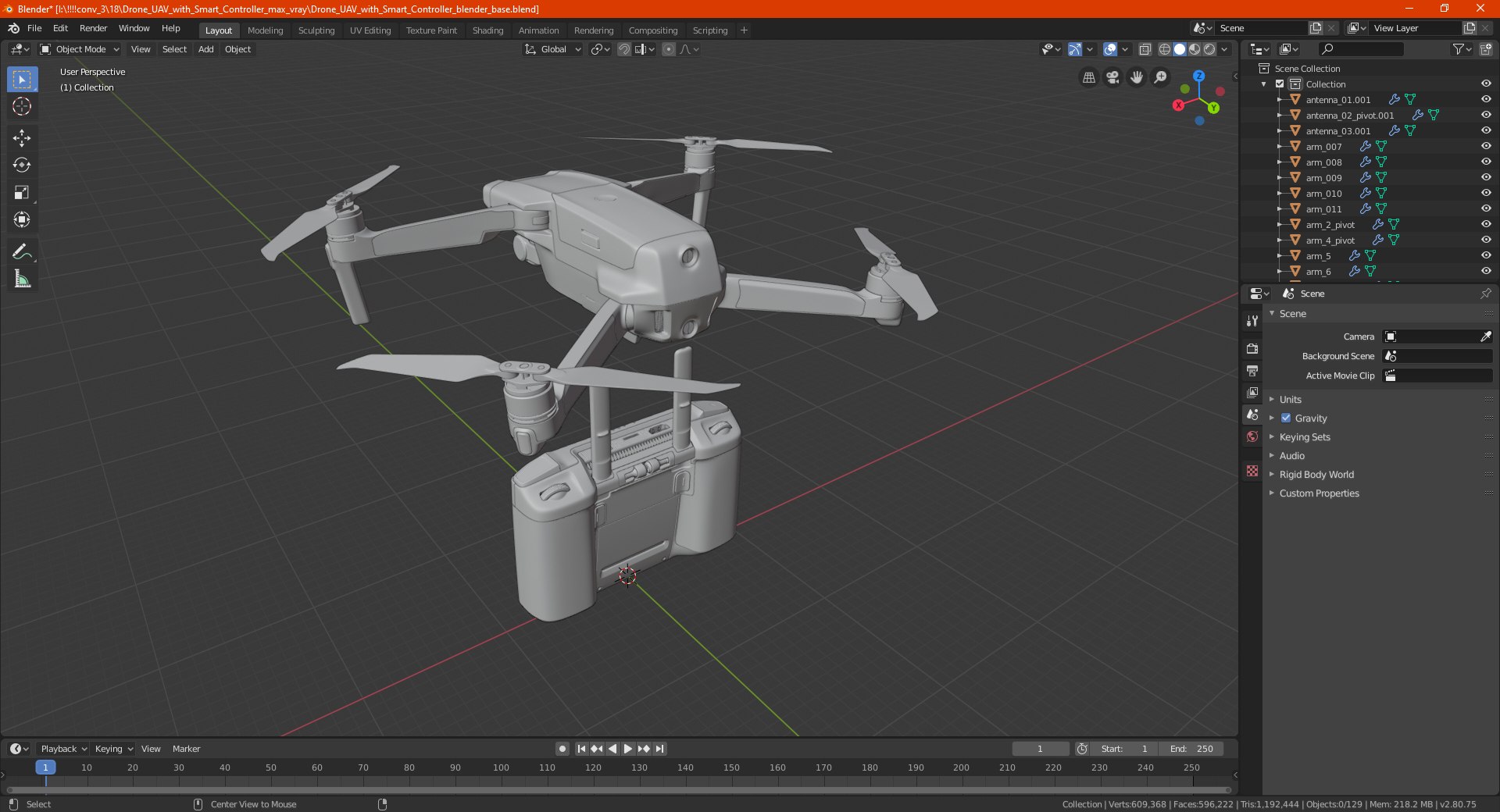Select the Annotate tool
Viewport: 1500px width, 812px height.
pyautogui.click(x=22, y=251)
